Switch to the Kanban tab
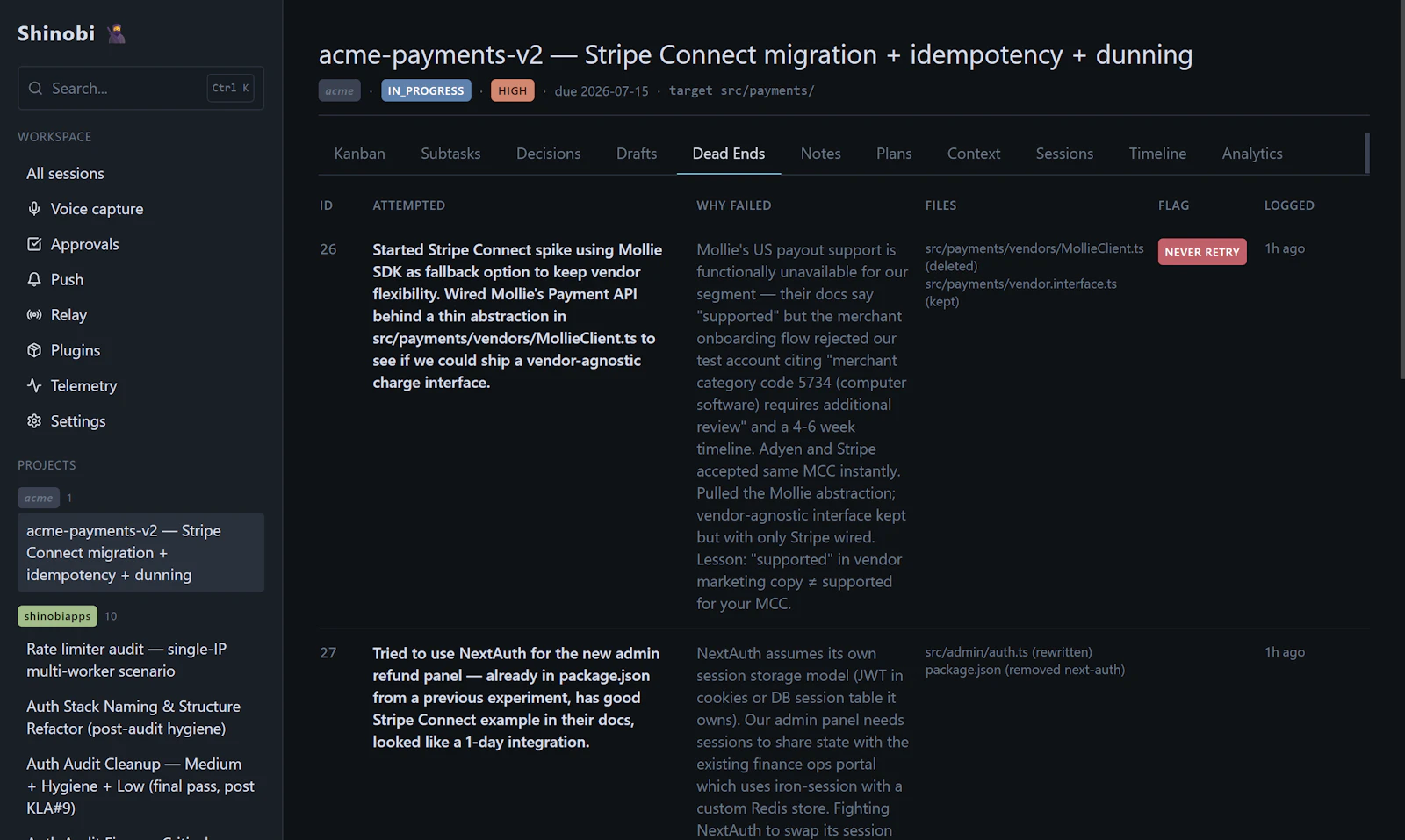The image size is (1405, 840). [359, 154]
